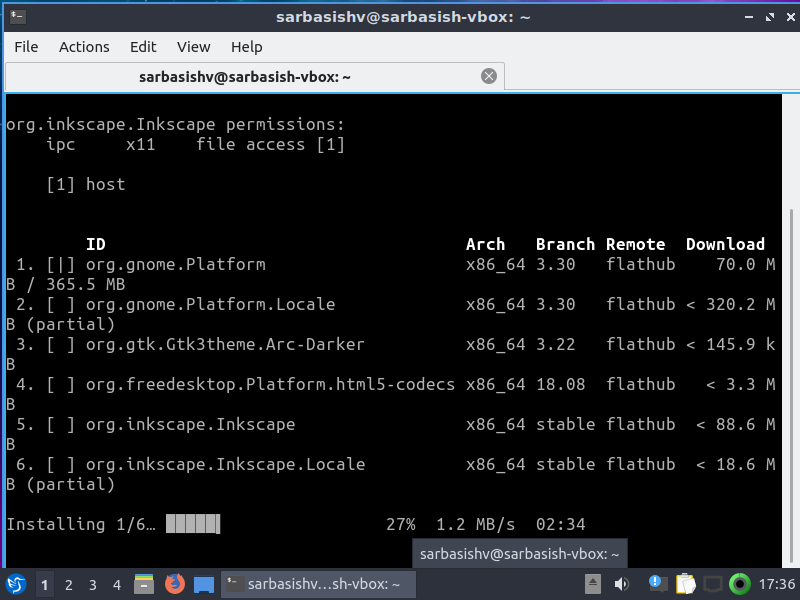Open the Help menu
The image size is (800, 600).
pos(246,47)
